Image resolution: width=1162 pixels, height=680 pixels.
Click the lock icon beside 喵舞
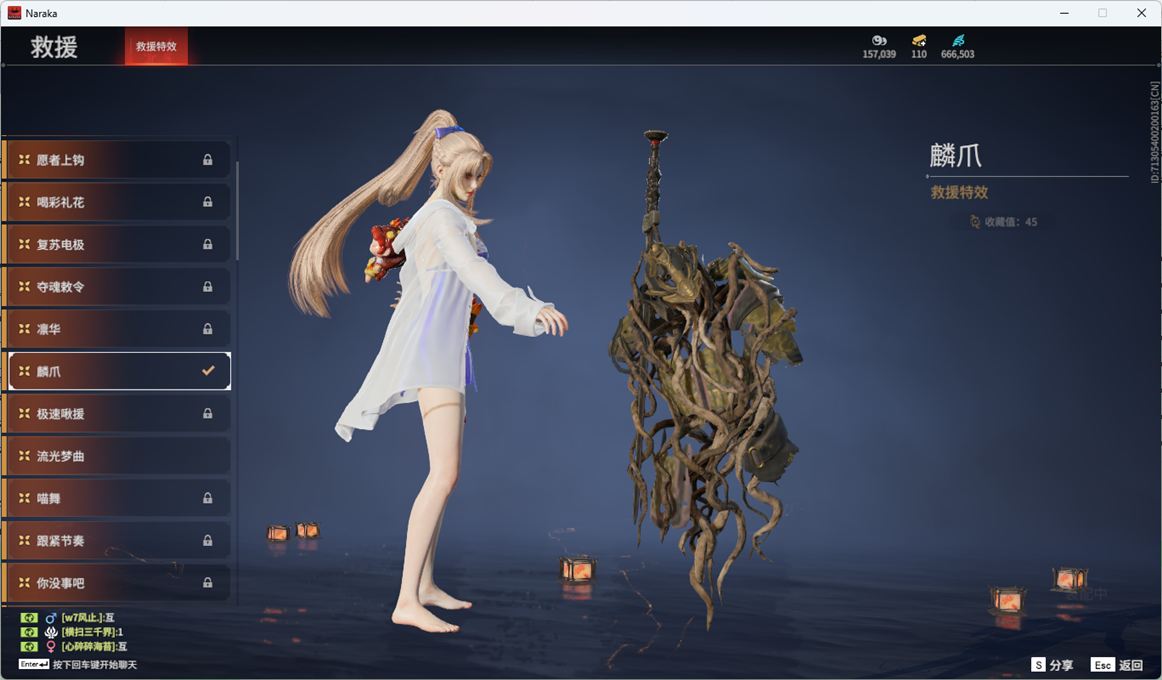[x=208, y=498]
